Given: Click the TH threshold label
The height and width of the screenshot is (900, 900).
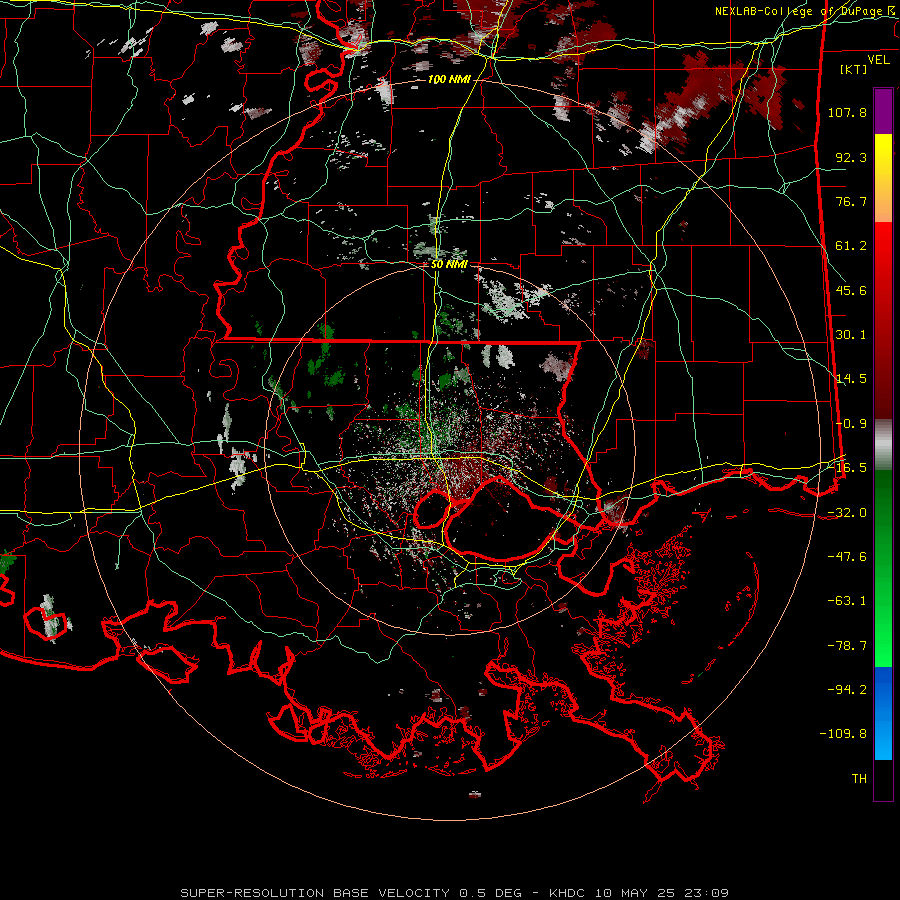Looking at the screenshot, I should 859,779.
